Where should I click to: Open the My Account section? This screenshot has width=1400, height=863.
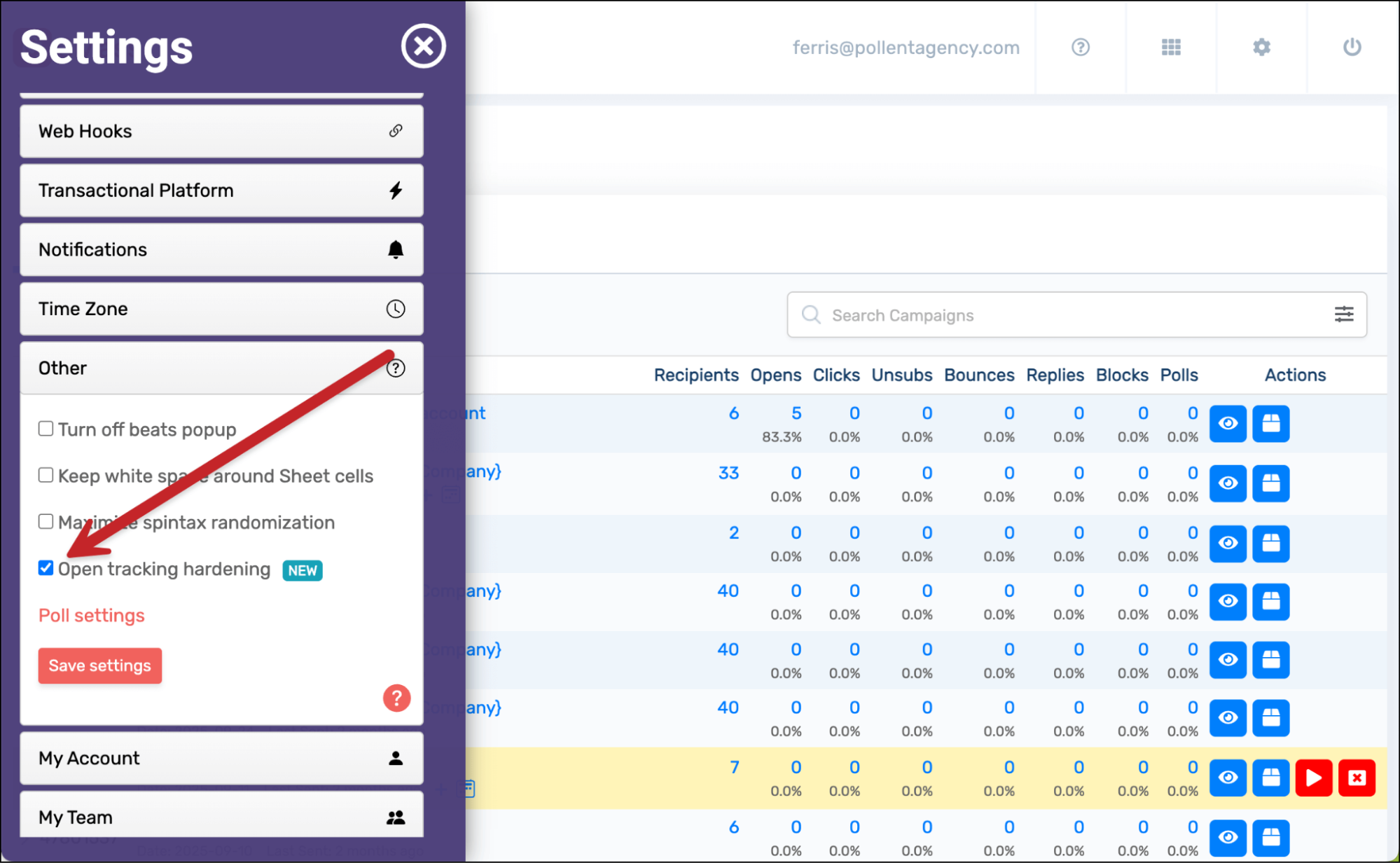coord(221,758)
